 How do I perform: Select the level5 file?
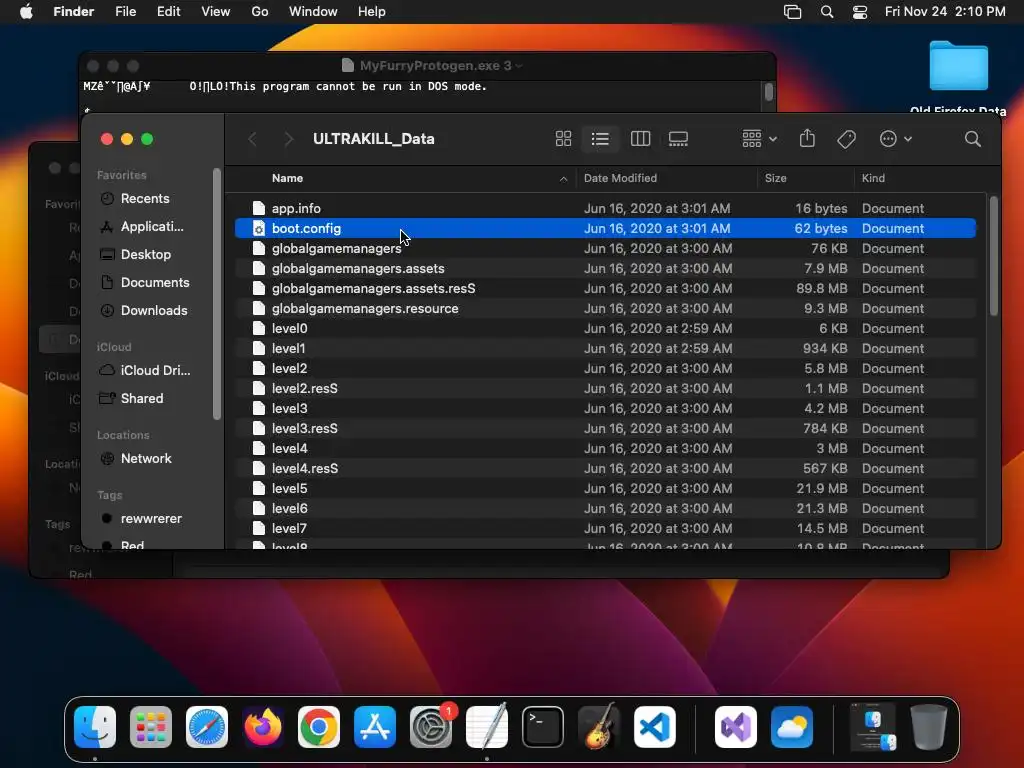605,488
